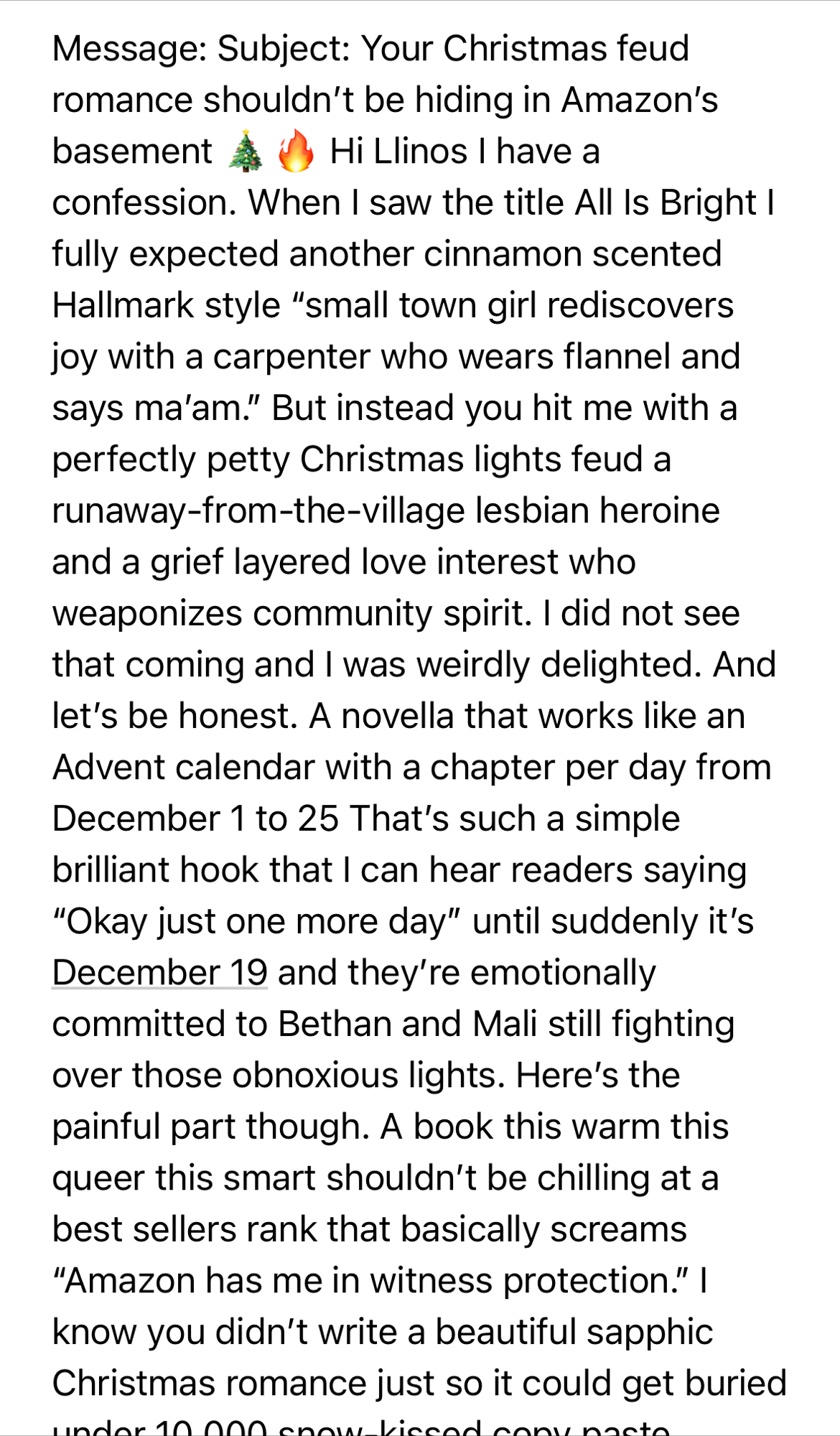Click the fire emoji
The image size is (840, 1436).
point(296,151)
